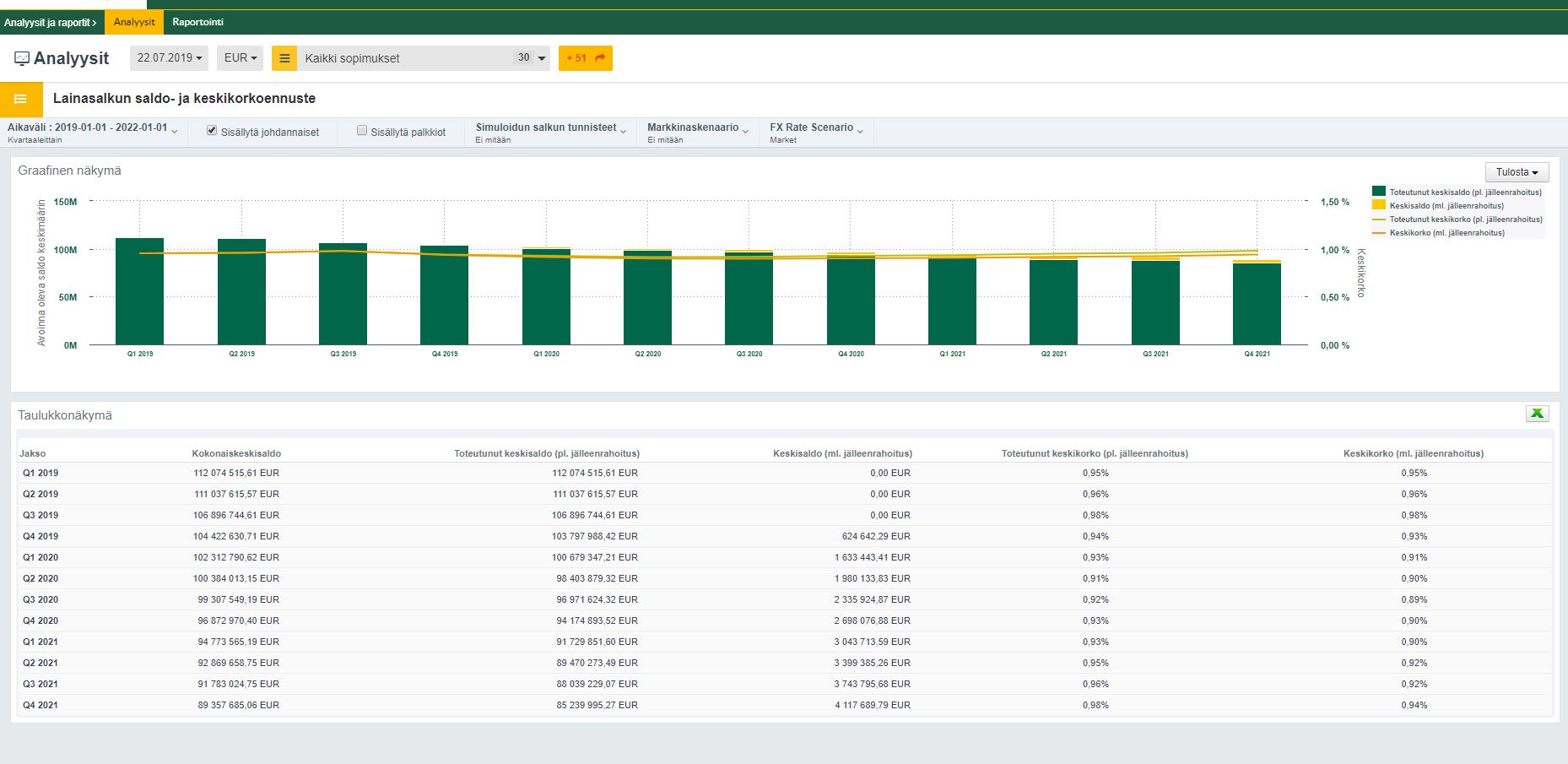This screenshot has height=764, width=1568.
Task: Click Toteutunut keskikorko line legend icon
Action: pyautogui.click(x=1379, y=219)
